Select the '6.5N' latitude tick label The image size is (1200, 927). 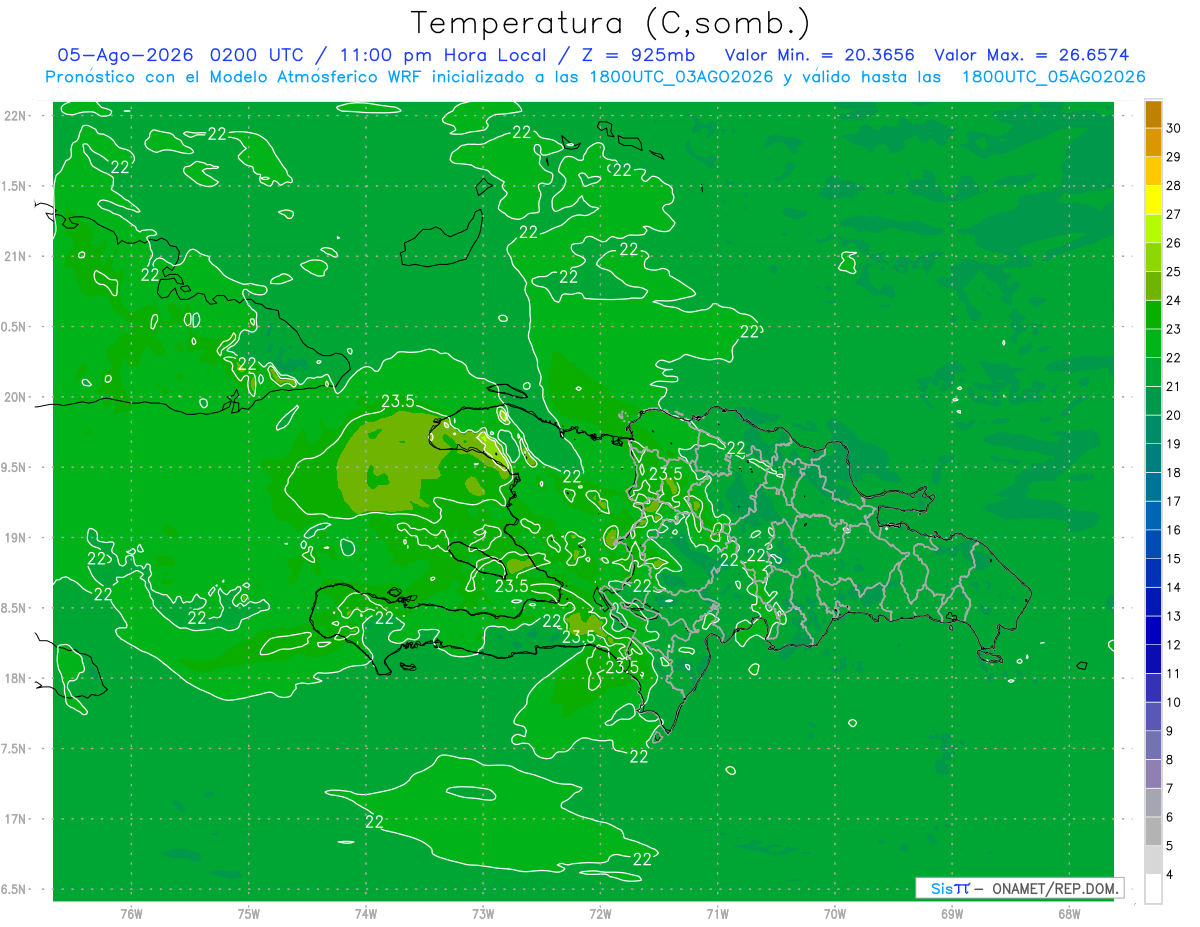(14, 889)
